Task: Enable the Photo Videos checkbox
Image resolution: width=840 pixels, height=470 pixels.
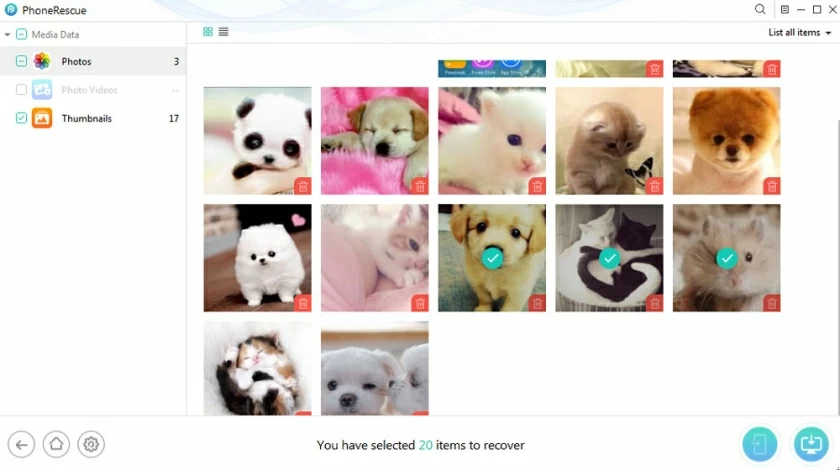Action: pyautogui.click(x=21, y=89)
